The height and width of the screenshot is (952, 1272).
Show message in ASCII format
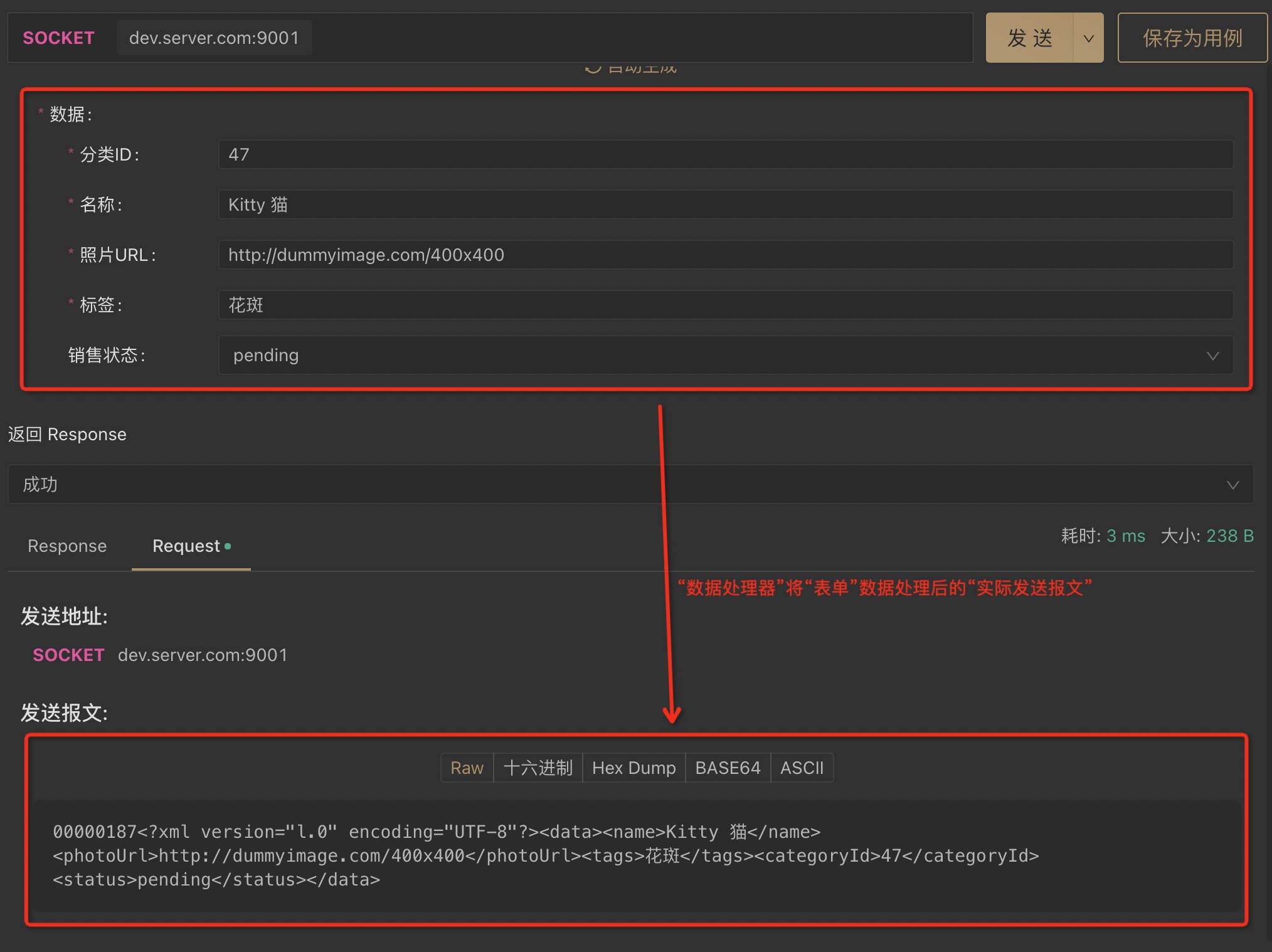pos(802,768)
